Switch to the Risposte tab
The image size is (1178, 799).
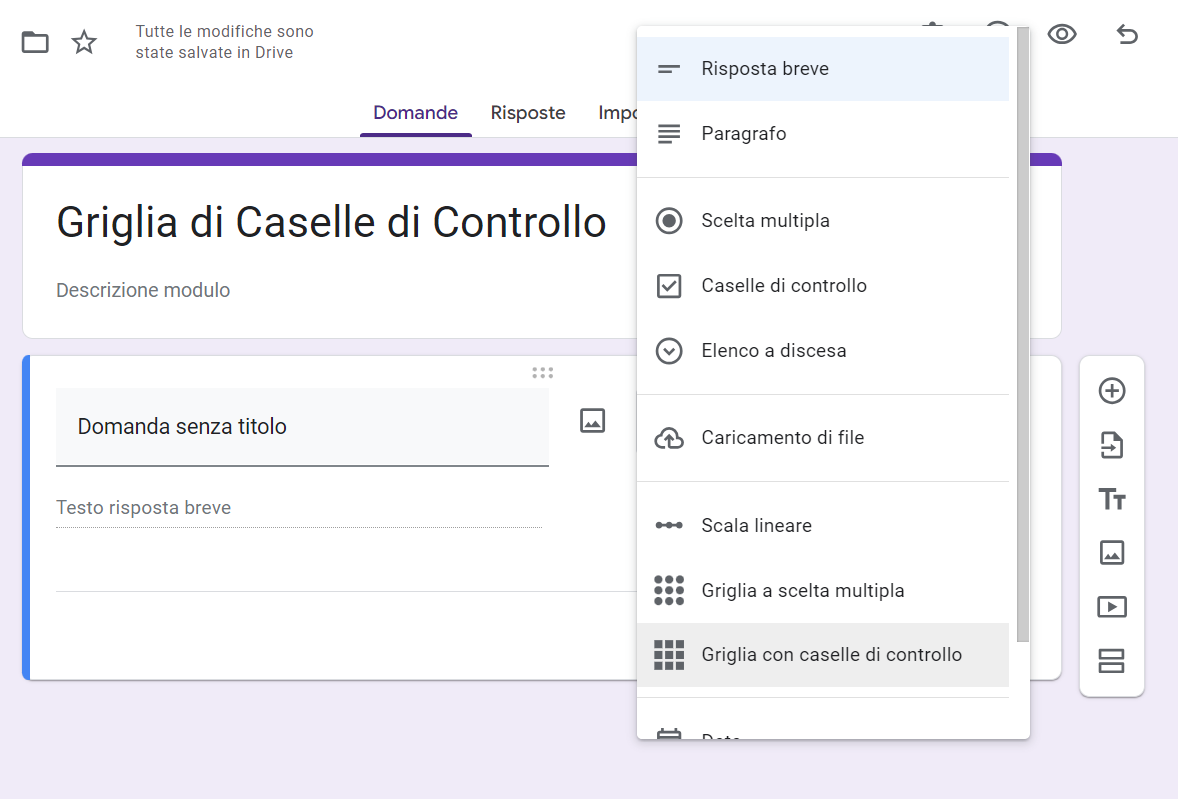point(528,113)
